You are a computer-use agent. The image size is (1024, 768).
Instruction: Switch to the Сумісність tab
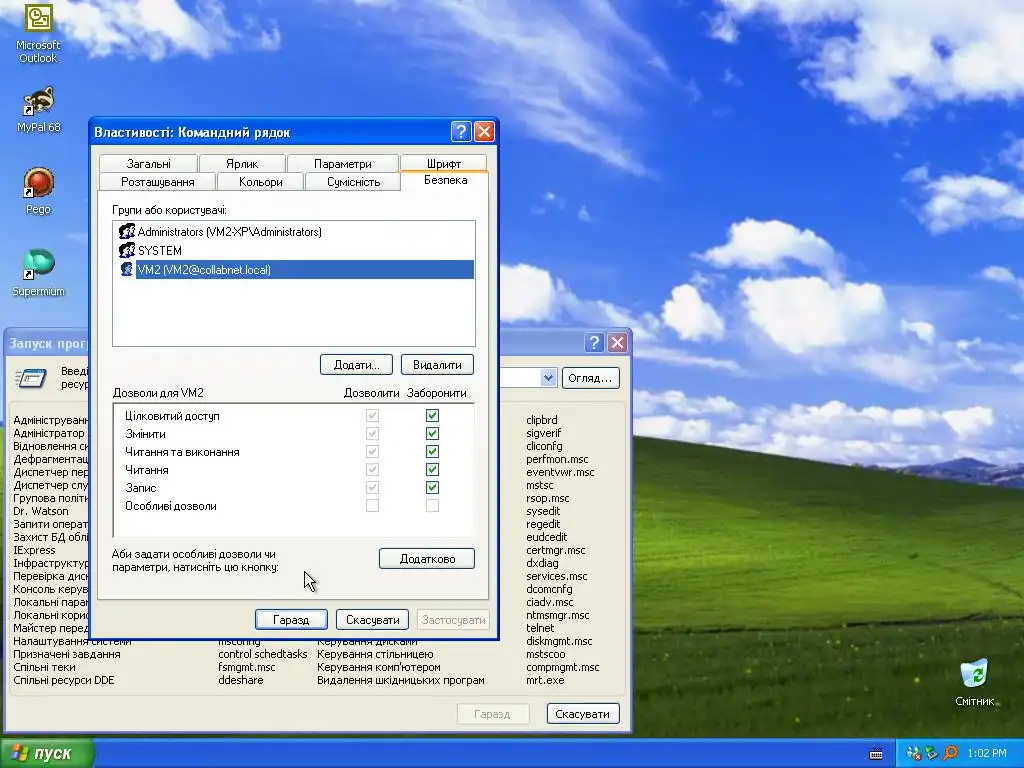click(353, 182)
